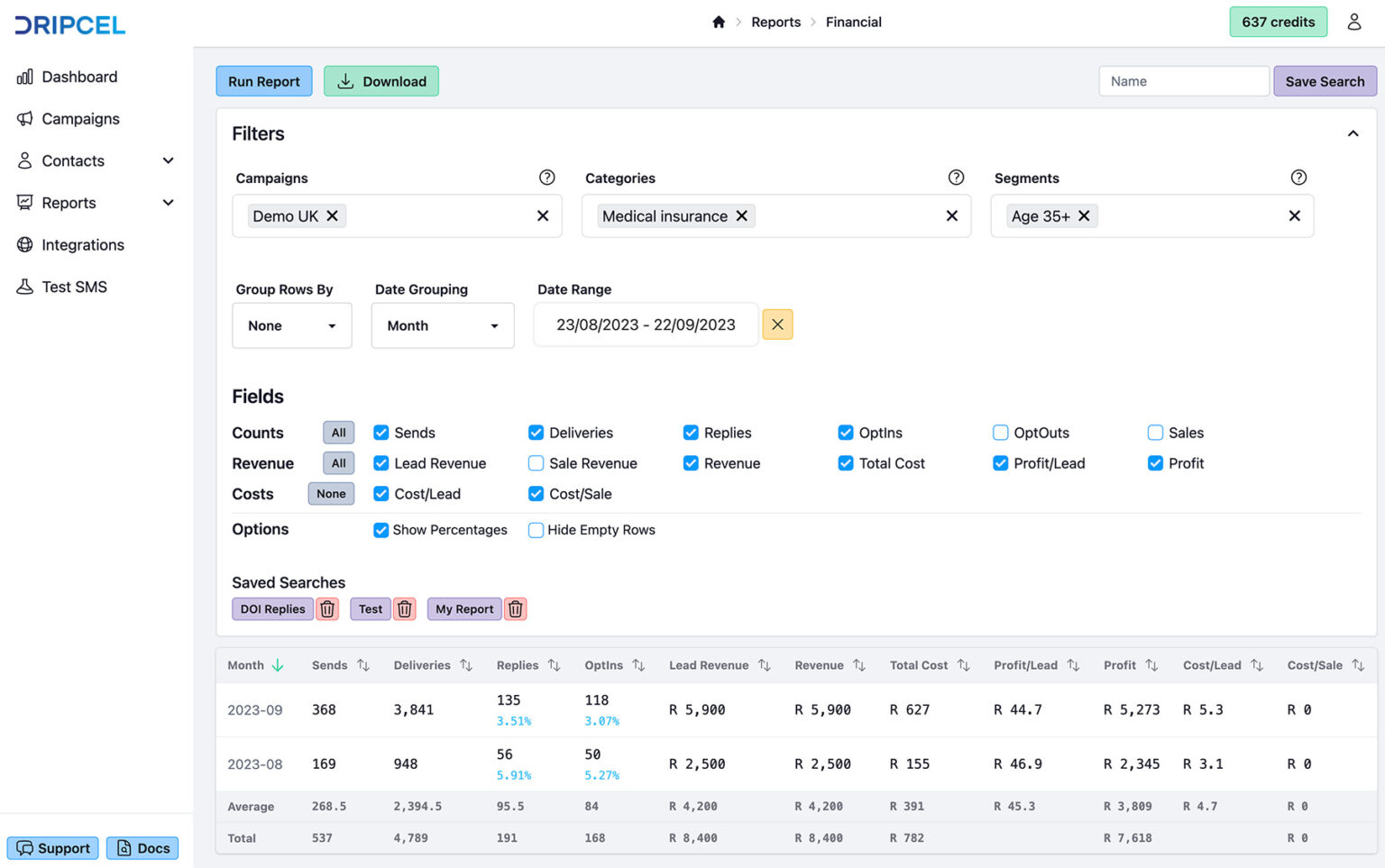This screenshot has width=1385, height=868.
Task: Open Campaigns in the sidebar
Action: tap(80, 119)
